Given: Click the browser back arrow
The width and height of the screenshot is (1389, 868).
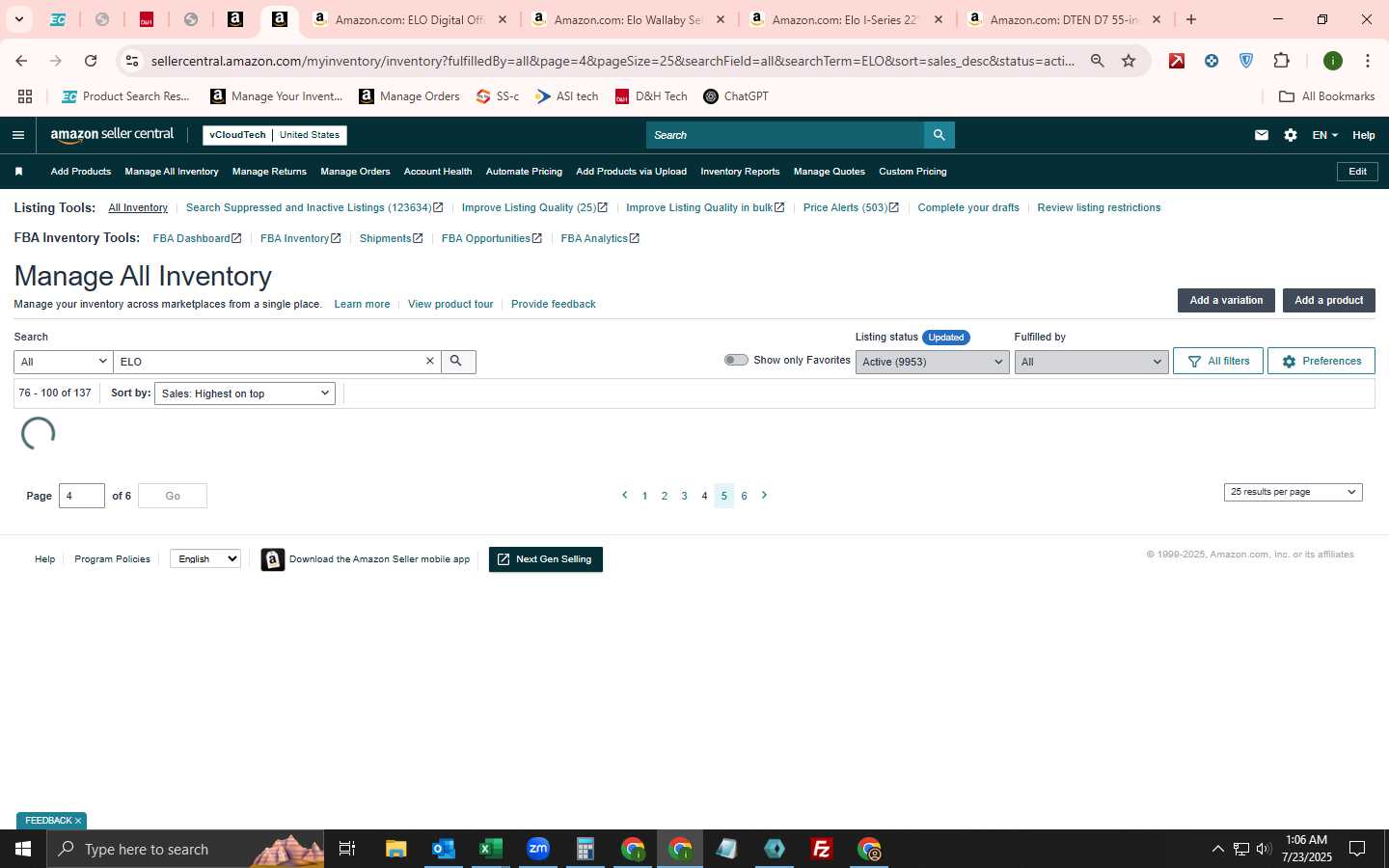Looking at the screenshot, I should [x=21, y=61].
